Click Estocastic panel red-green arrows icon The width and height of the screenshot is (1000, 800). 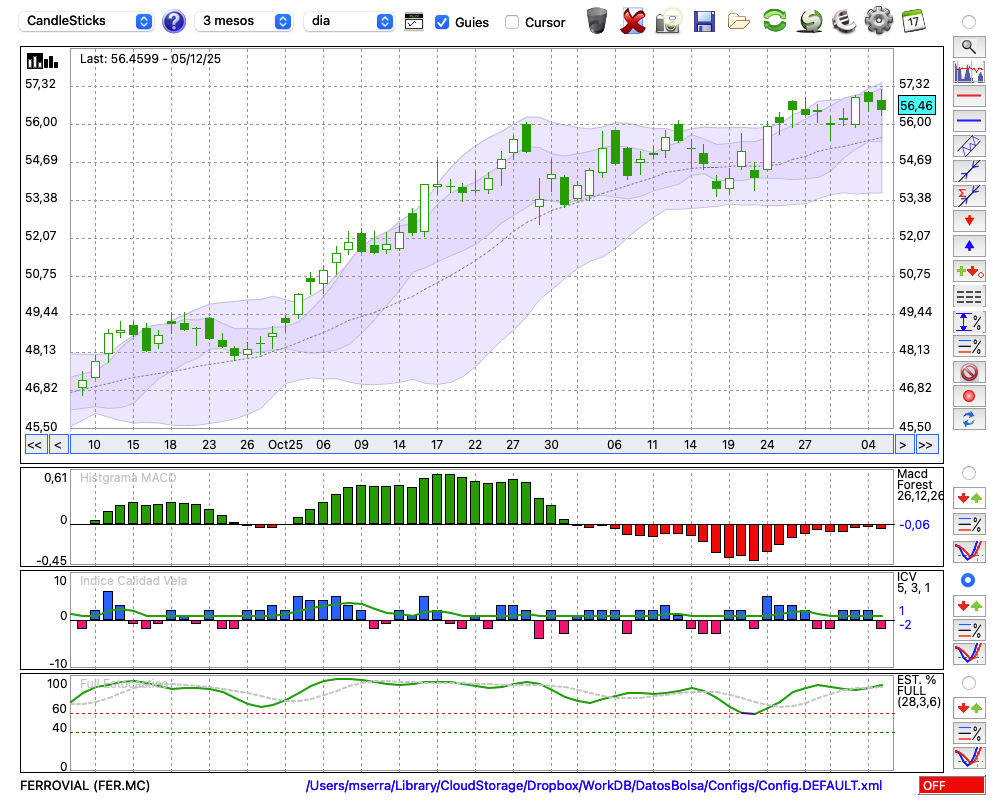pyautogui.click(x=969, y=708)
